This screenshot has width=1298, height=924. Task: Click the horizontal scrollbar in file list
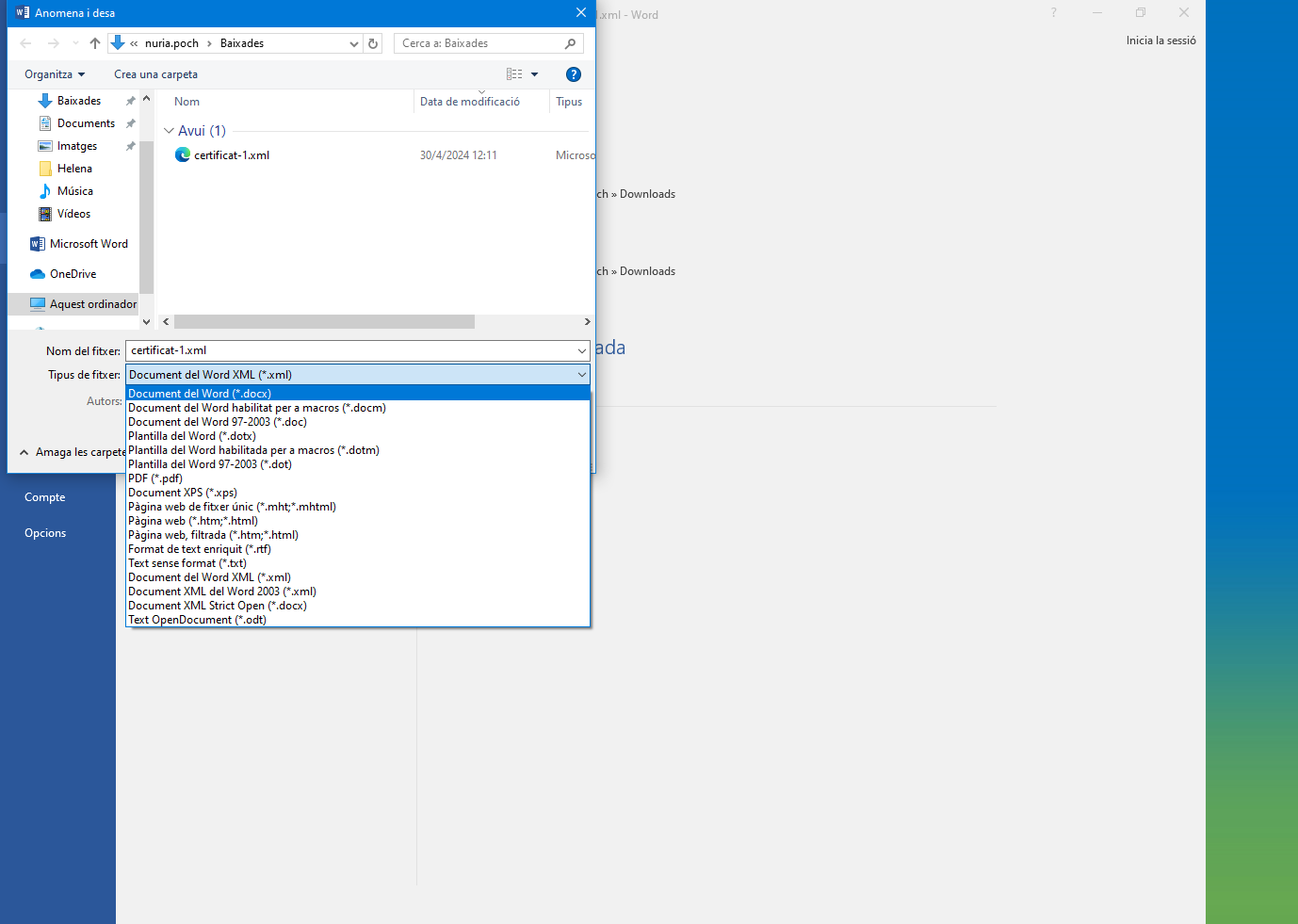(x=324, y=322)
